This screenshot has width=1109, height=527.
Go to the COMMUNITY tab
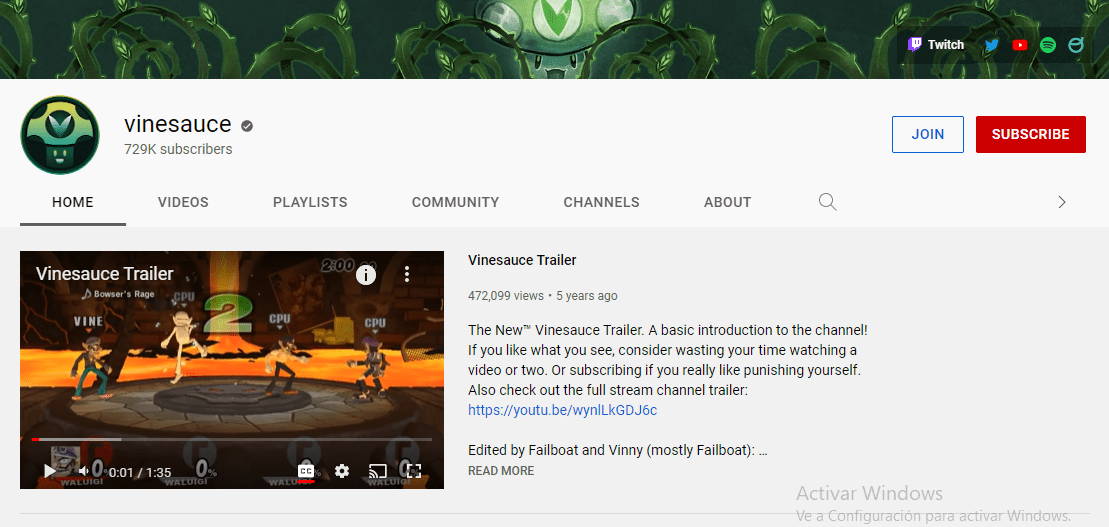coord(455,202)
